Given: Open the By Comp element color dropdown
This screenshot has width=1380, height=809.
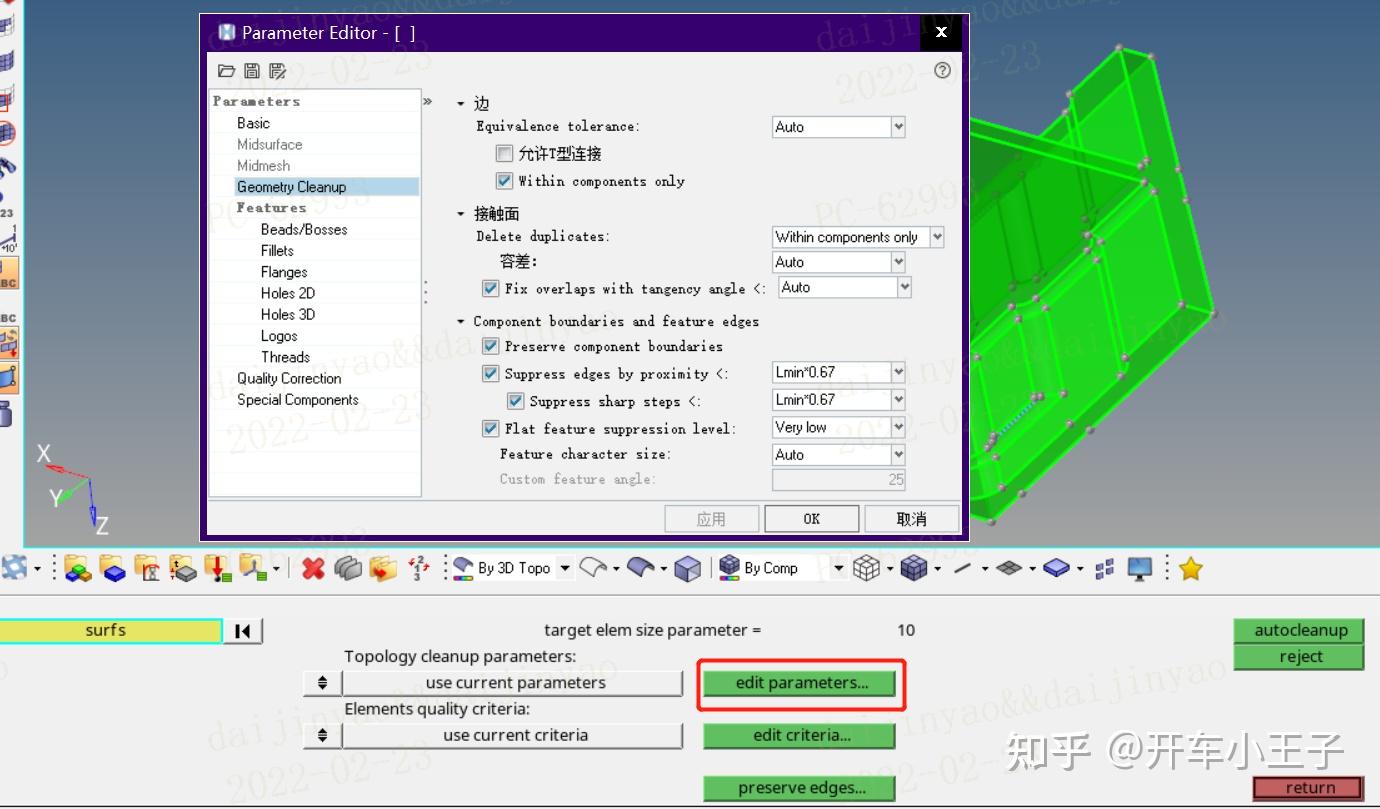Looking at the screenshot, I should point(838,569).
